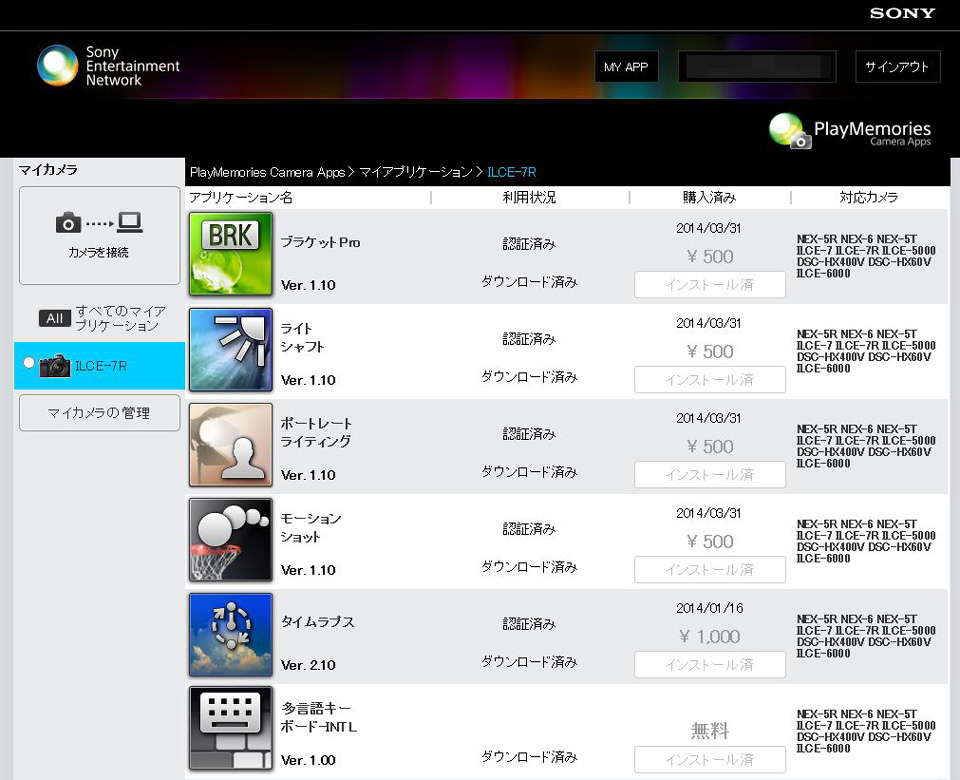Click the カメラを接続 connect camera button
The image size is (960, 780).
click(100, 236)
